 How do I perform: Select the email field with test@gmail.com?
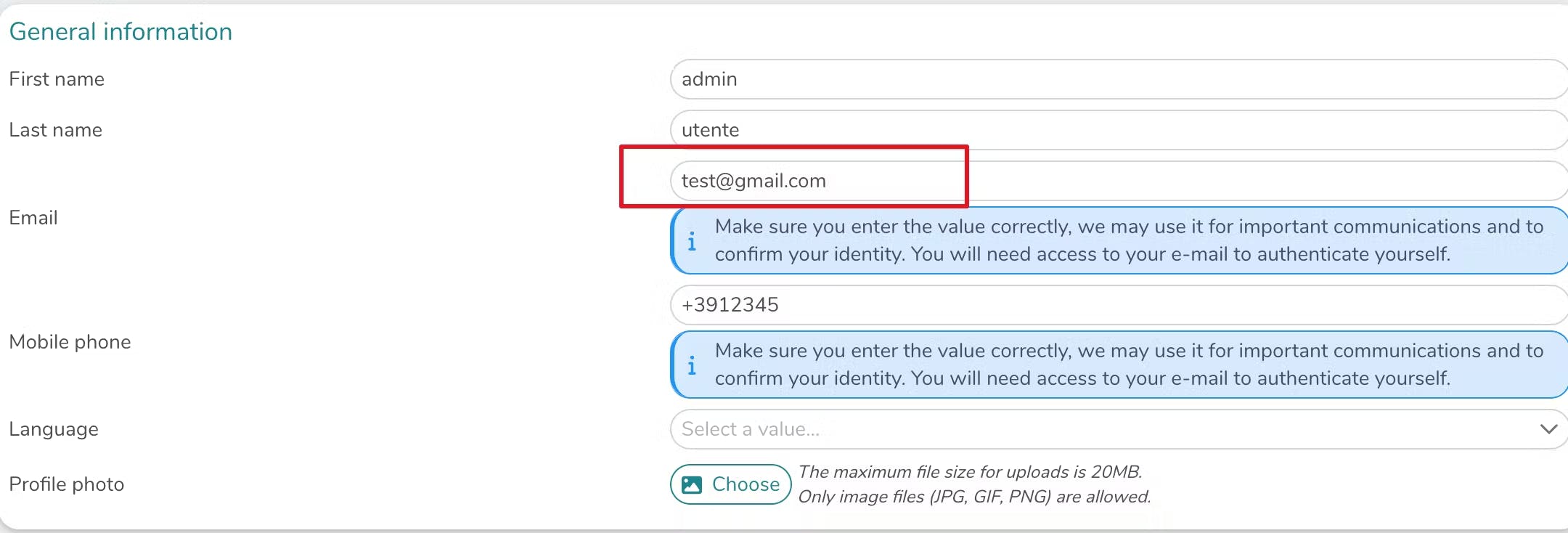(1089, 181)
